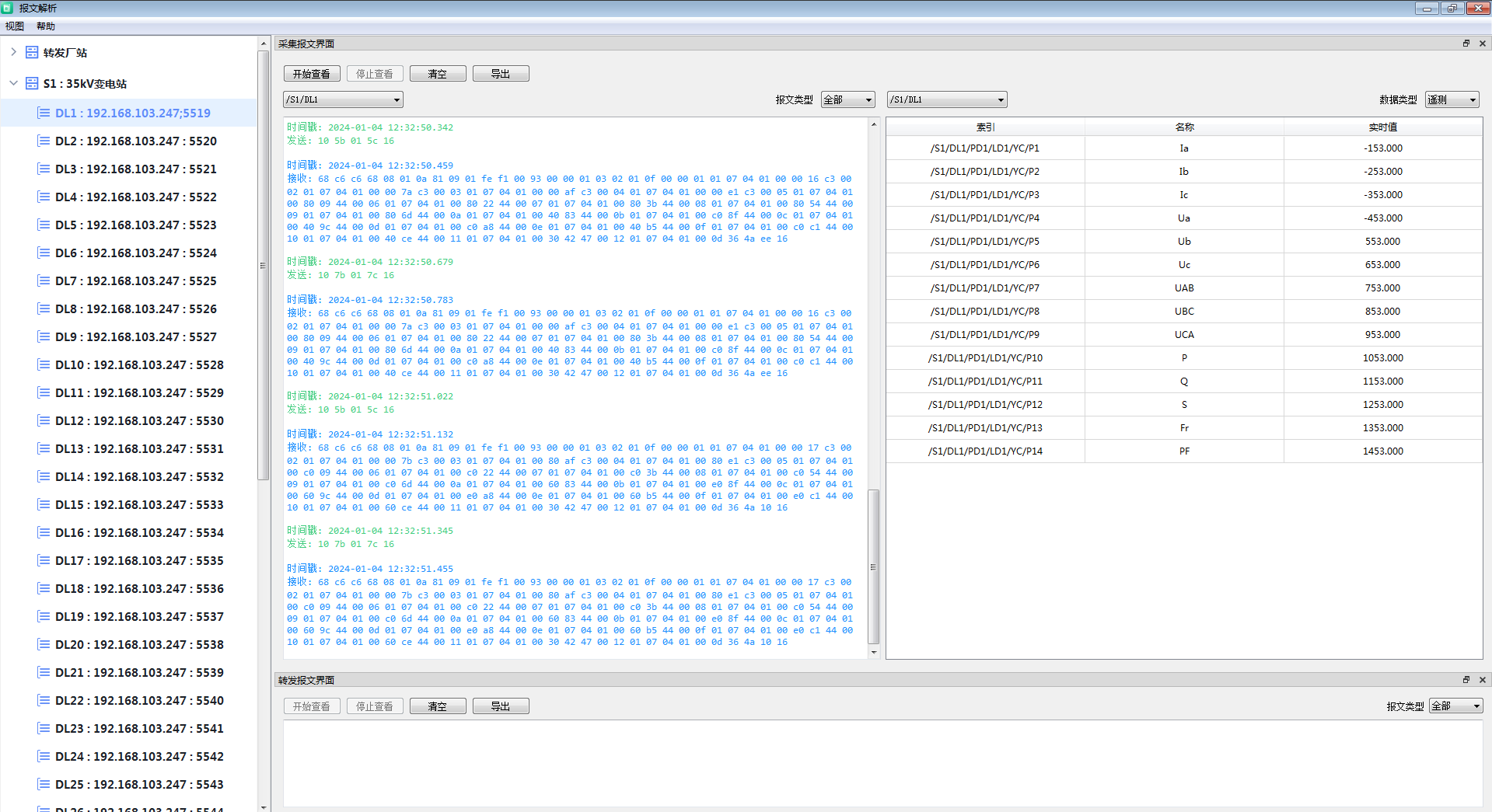
Task: Close the 转发报文界面 panel
Action: [1482, 680]
